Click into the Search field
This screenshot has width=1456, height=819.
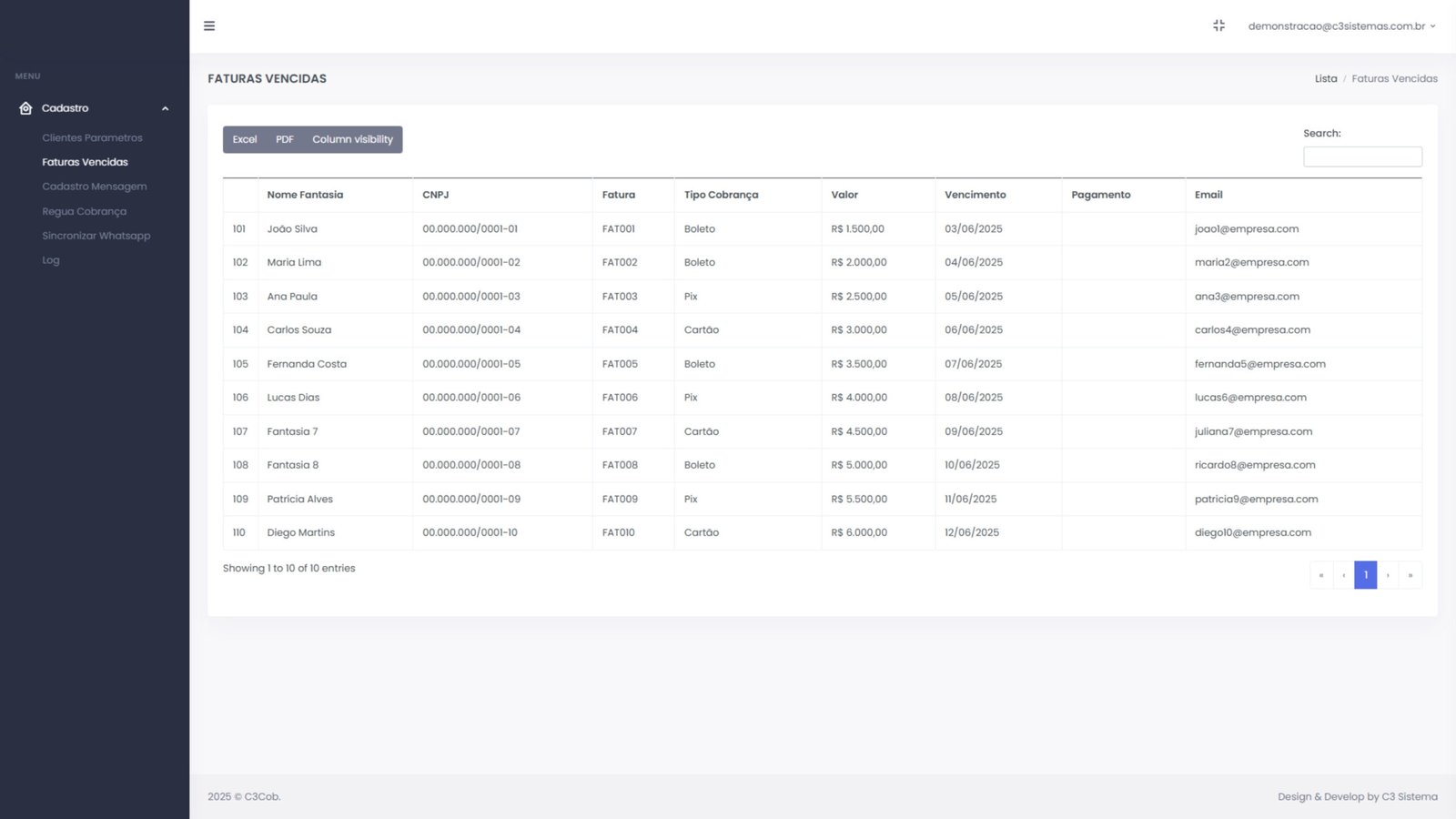click(x=1361, y=157)
